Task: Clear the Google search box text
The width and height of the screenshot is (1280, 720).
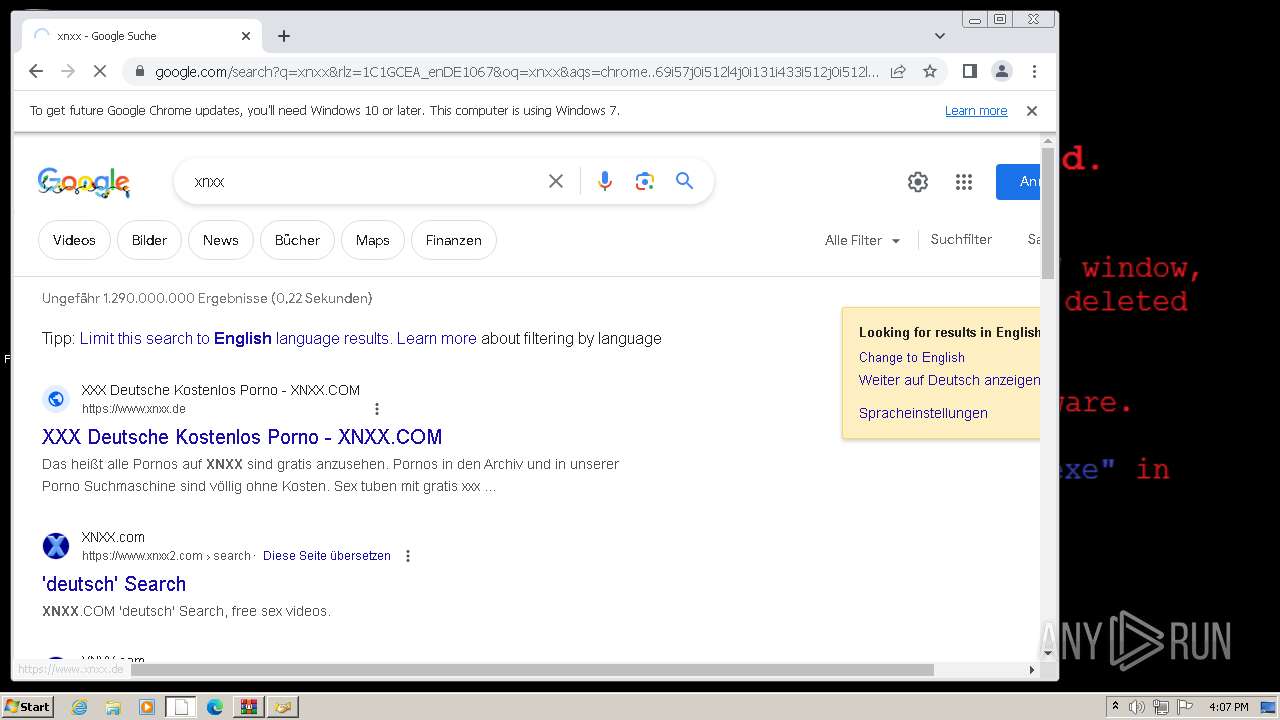Action: (556, 181)
